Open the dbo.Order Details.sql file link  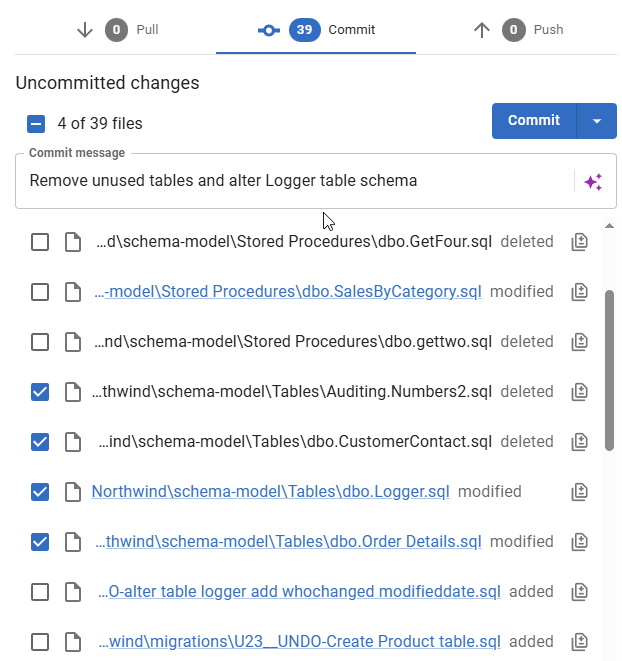288,542
